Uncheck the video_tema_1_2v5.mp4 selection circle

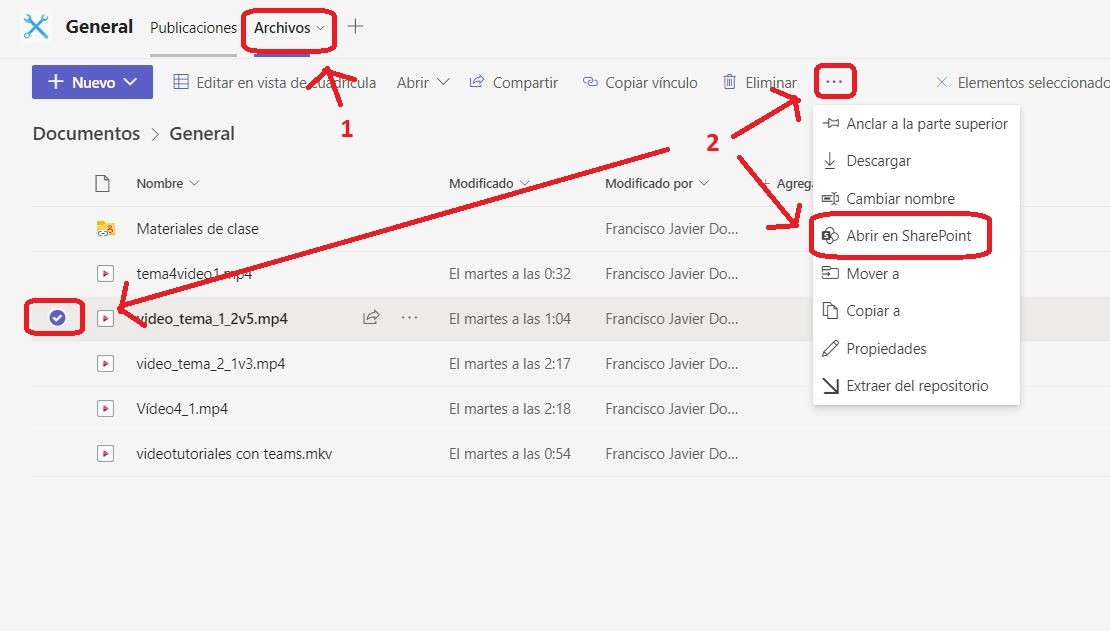57,318
